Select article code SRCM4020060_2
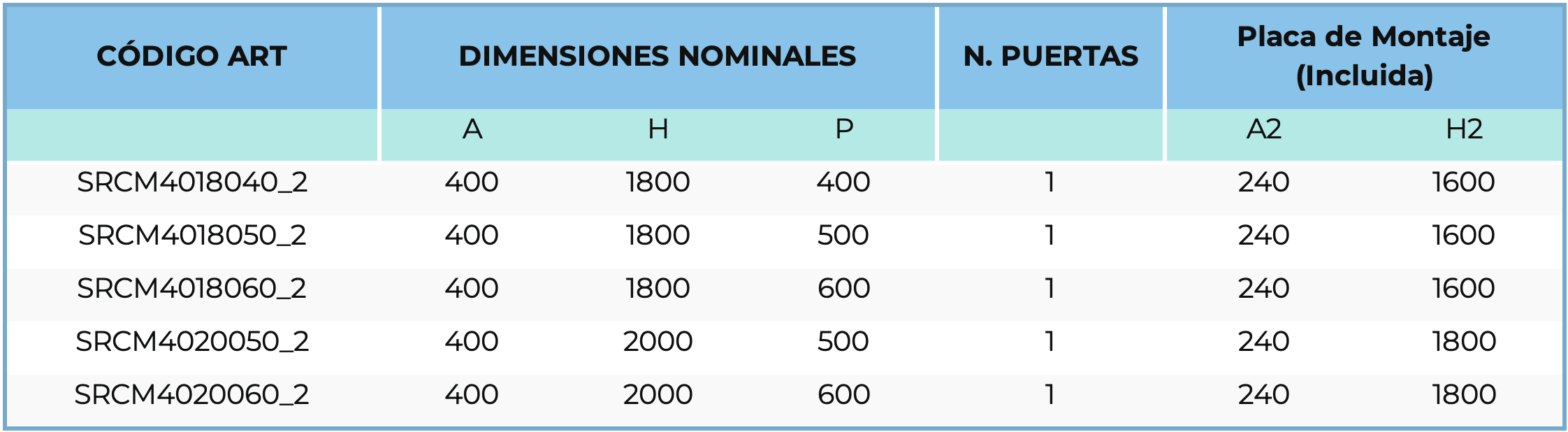1568x432 pixels. [x=191, y=395]
